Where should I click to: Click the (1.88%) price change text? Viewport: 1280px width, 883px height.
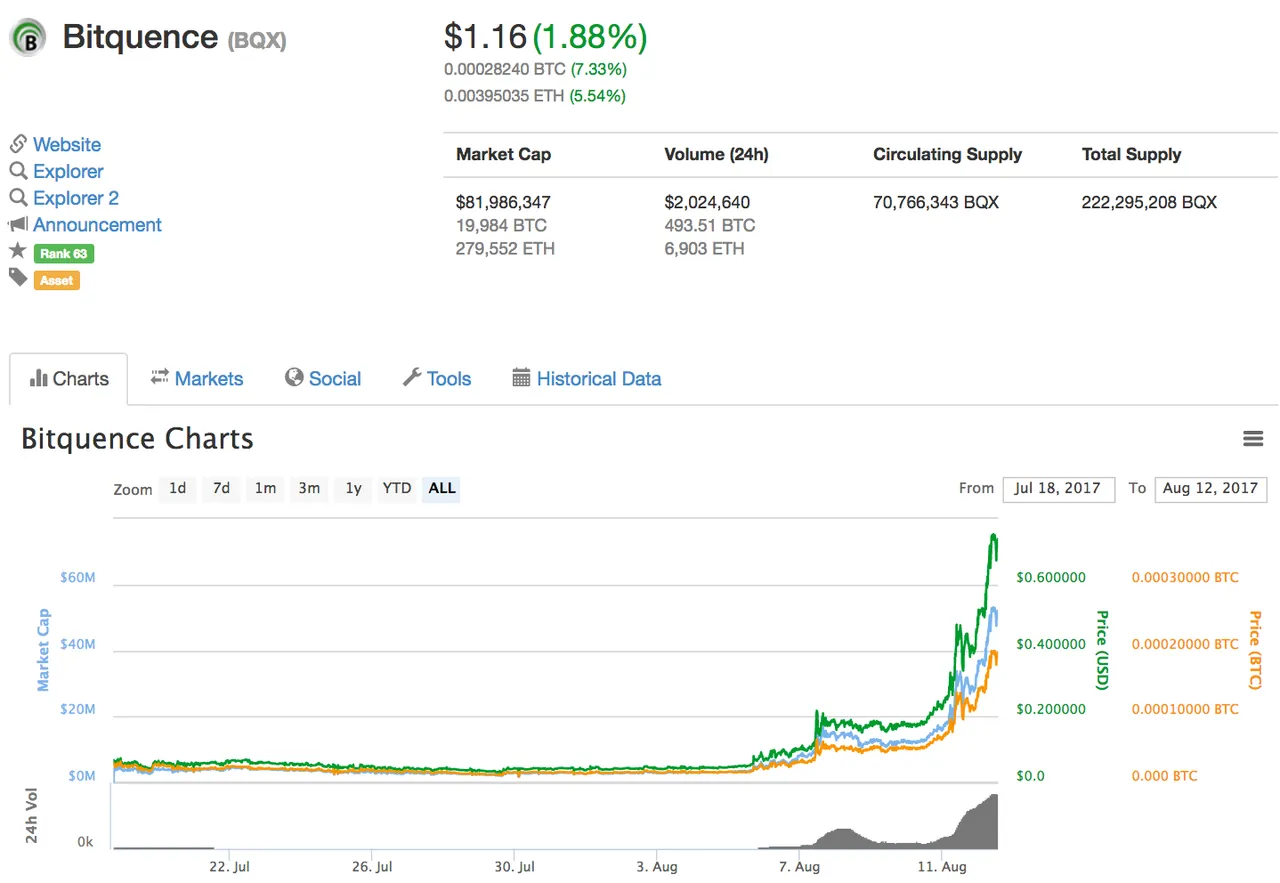click(589, 37)
